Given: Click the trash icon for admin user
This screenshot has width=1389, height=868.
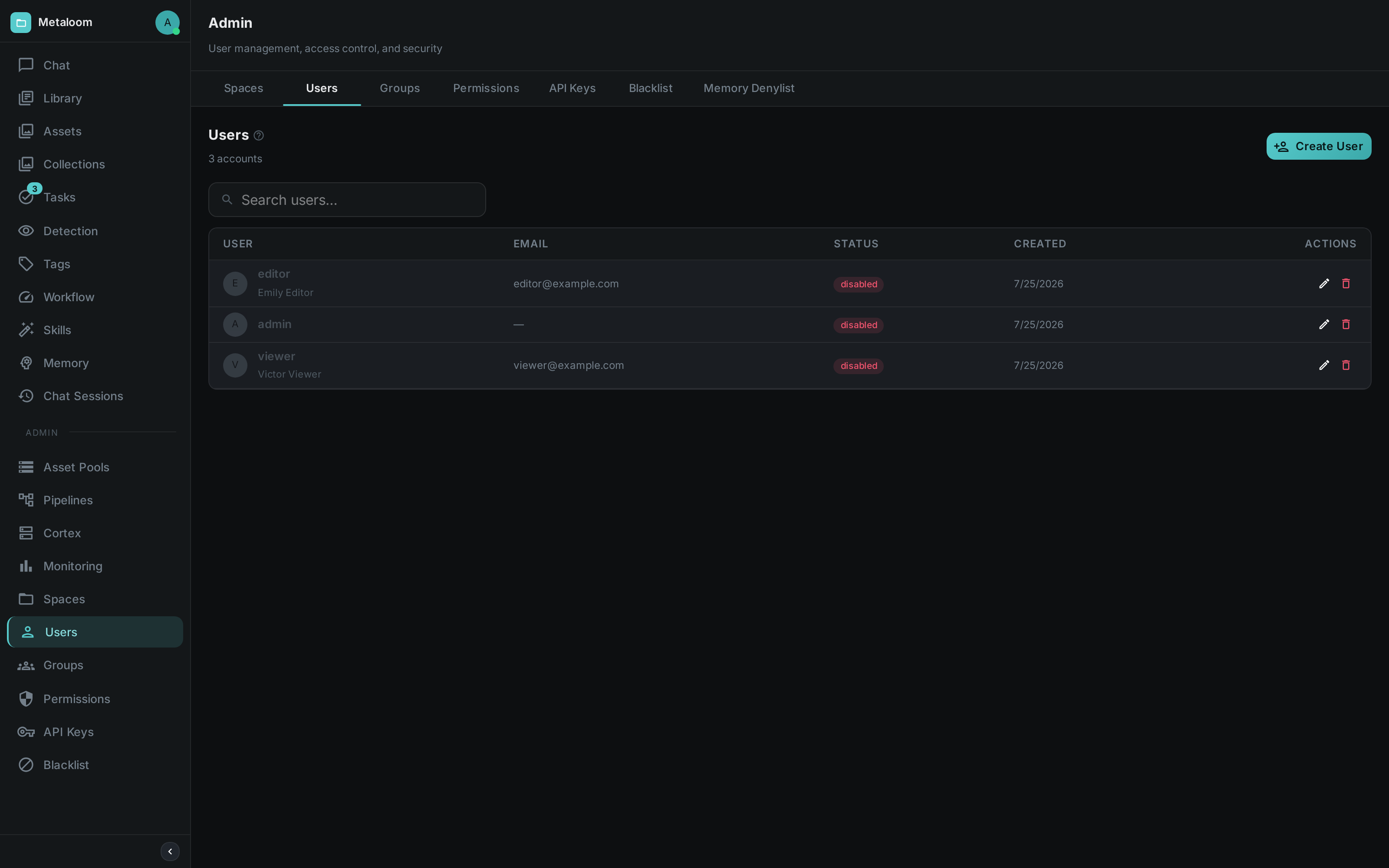Looking at the screenshot, I should click(1346, 324).
